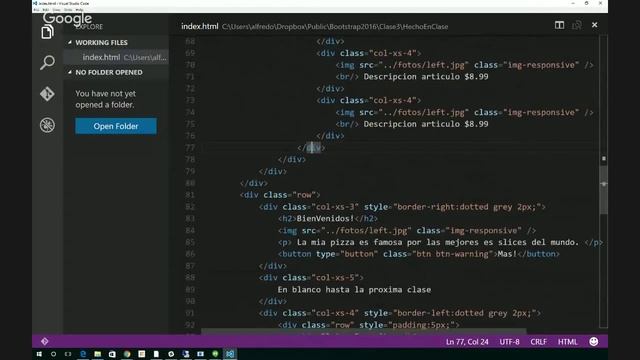Open the Windows Start menu
The height and width of the screenshot is (360, 640).
click(39, 354)
